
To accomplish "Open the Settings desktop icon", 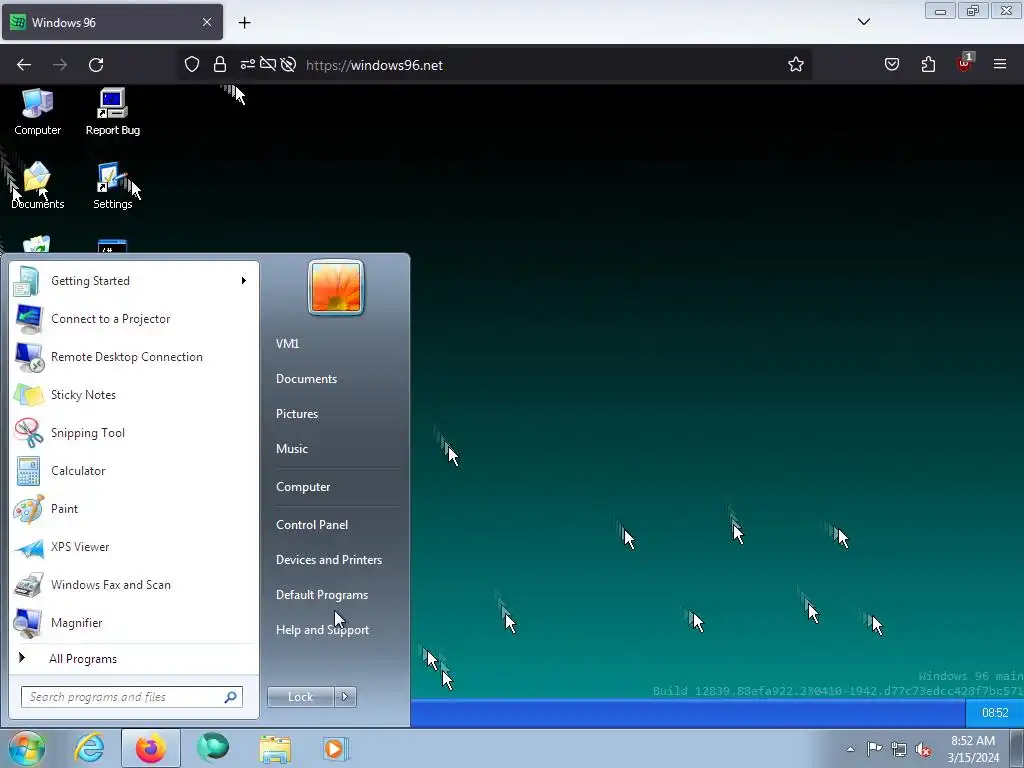I will (112, 185).
